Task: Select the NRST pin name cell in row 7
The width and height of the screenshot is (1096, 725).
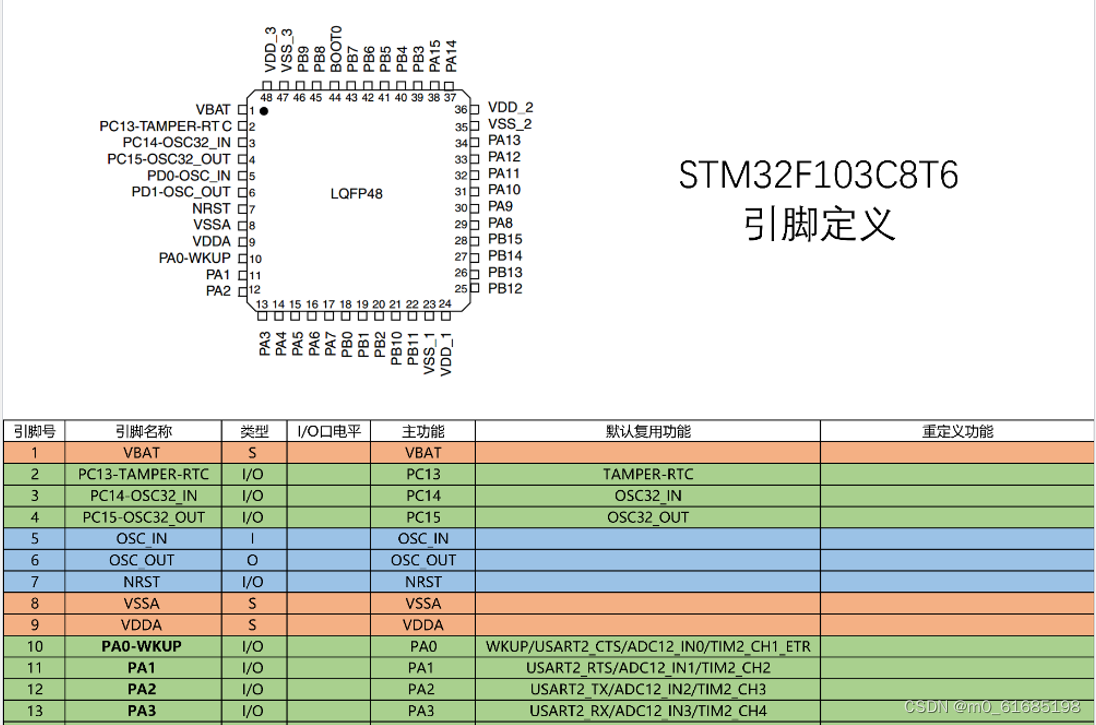Action: (142, 582)
